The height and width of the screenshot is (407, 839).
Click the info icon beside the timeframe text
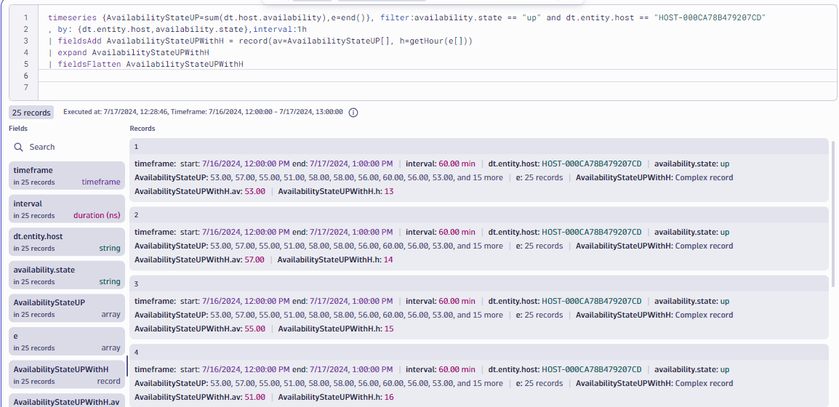[353, 113]
